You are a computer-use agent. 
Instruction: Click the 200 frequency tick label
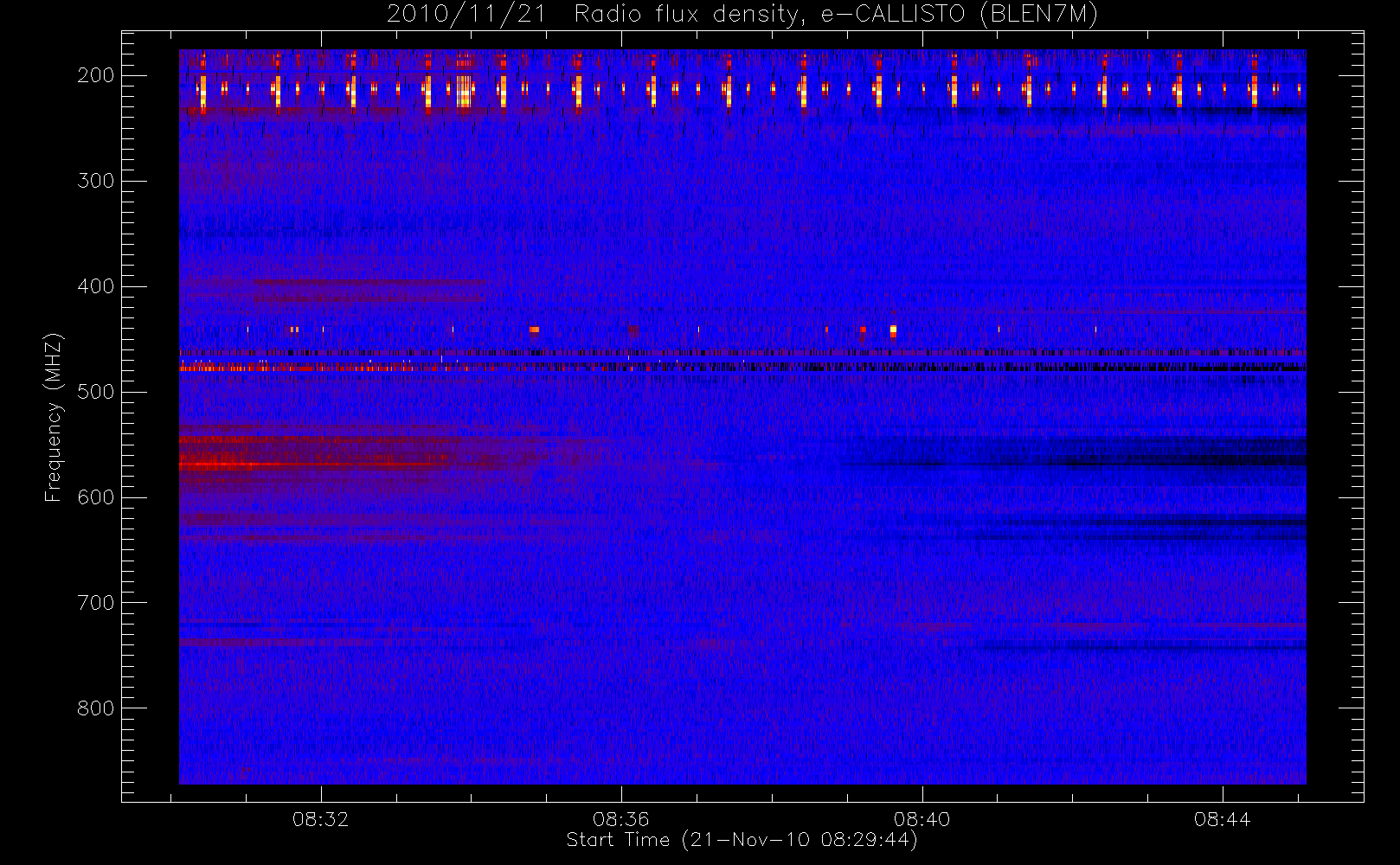tap(96, 75)
